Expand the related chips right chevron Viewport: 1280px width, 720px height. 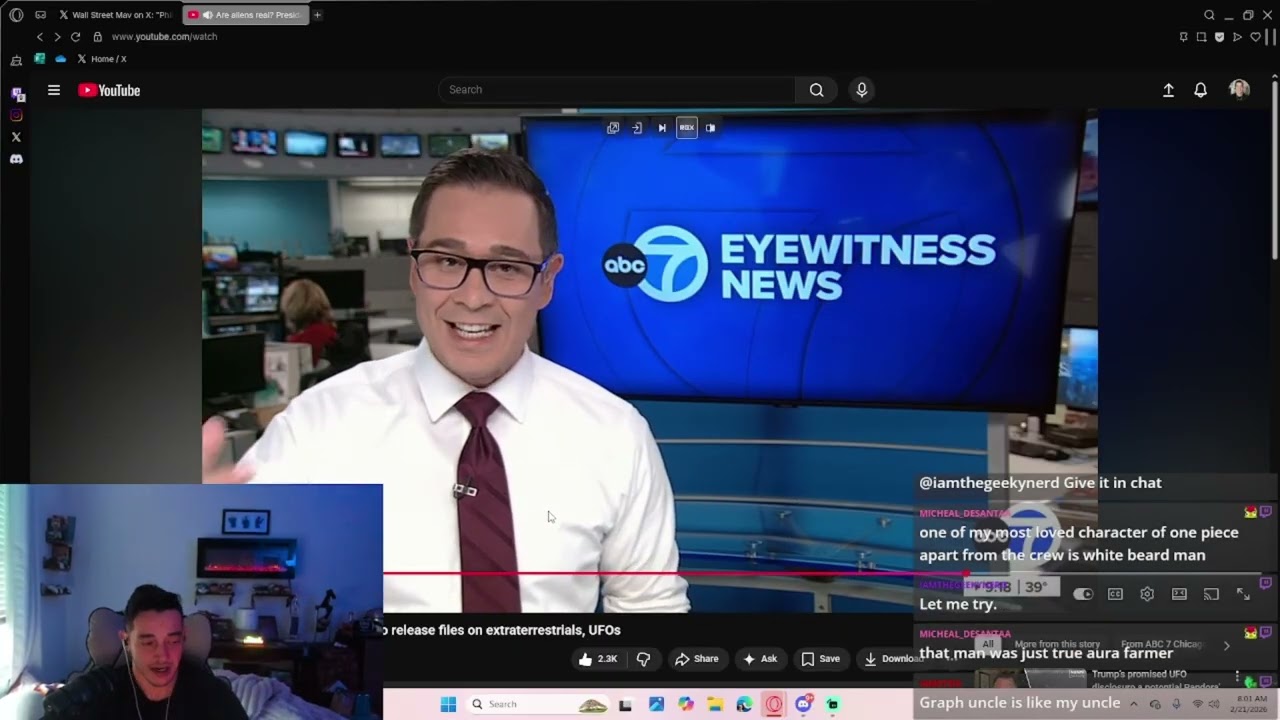[1226, 646]
